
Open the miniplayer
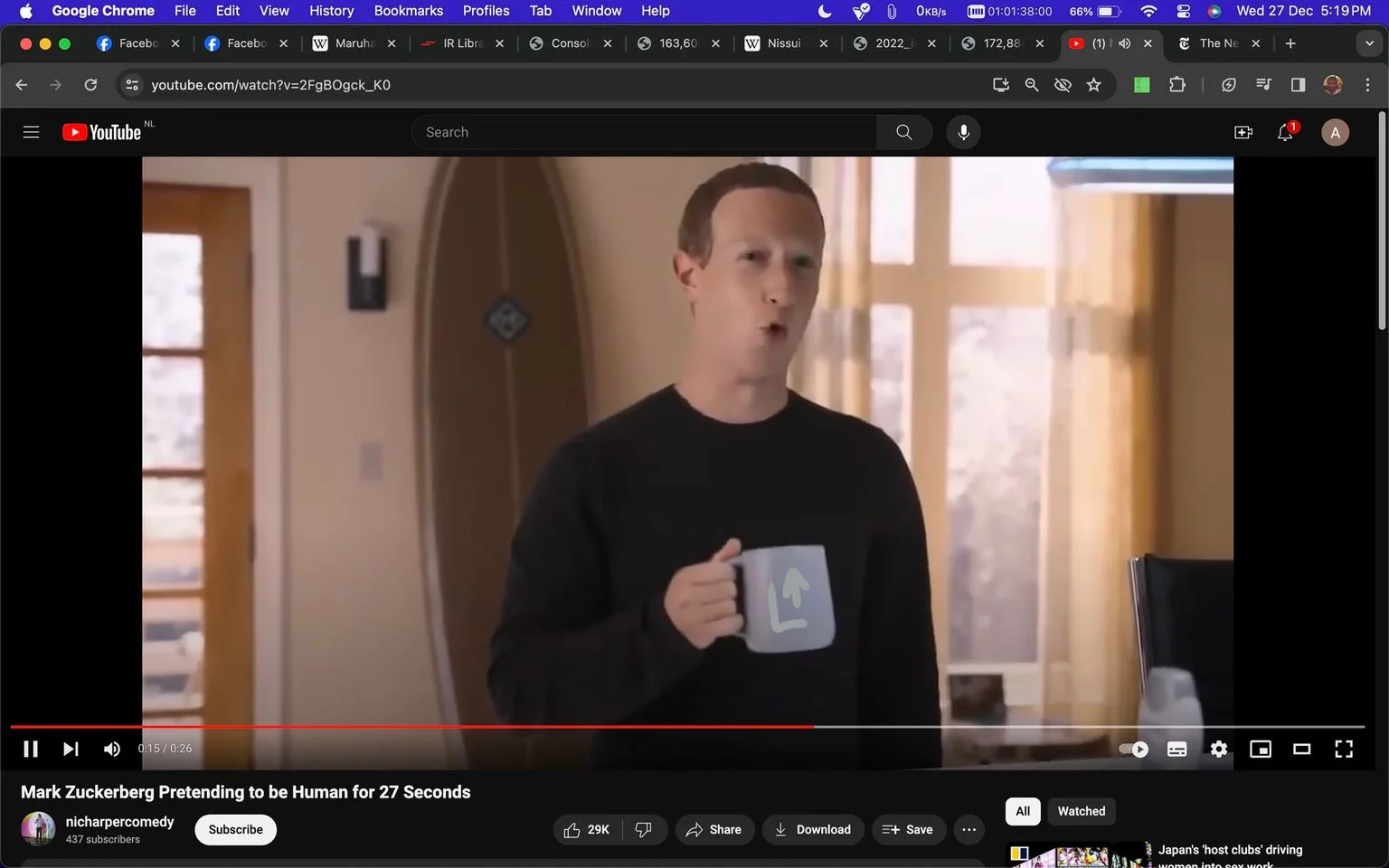(x=1261, y=749)
